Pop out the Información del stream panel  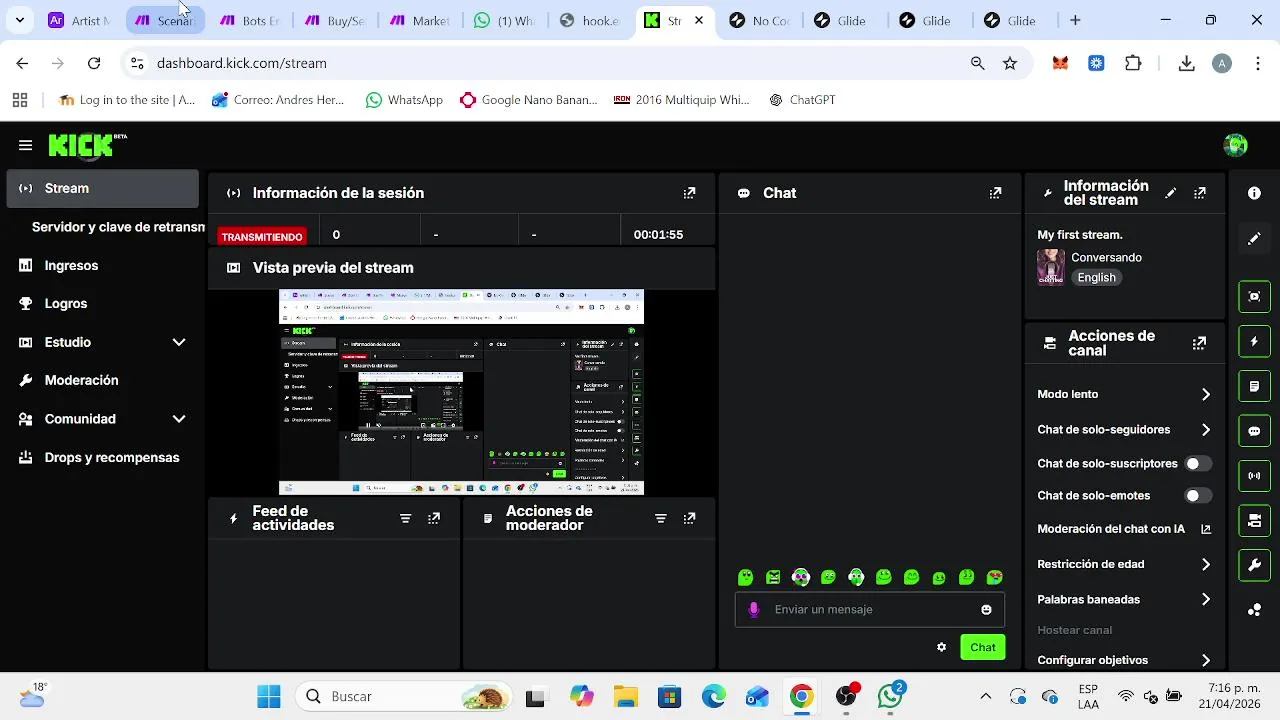click(1200, 193)
